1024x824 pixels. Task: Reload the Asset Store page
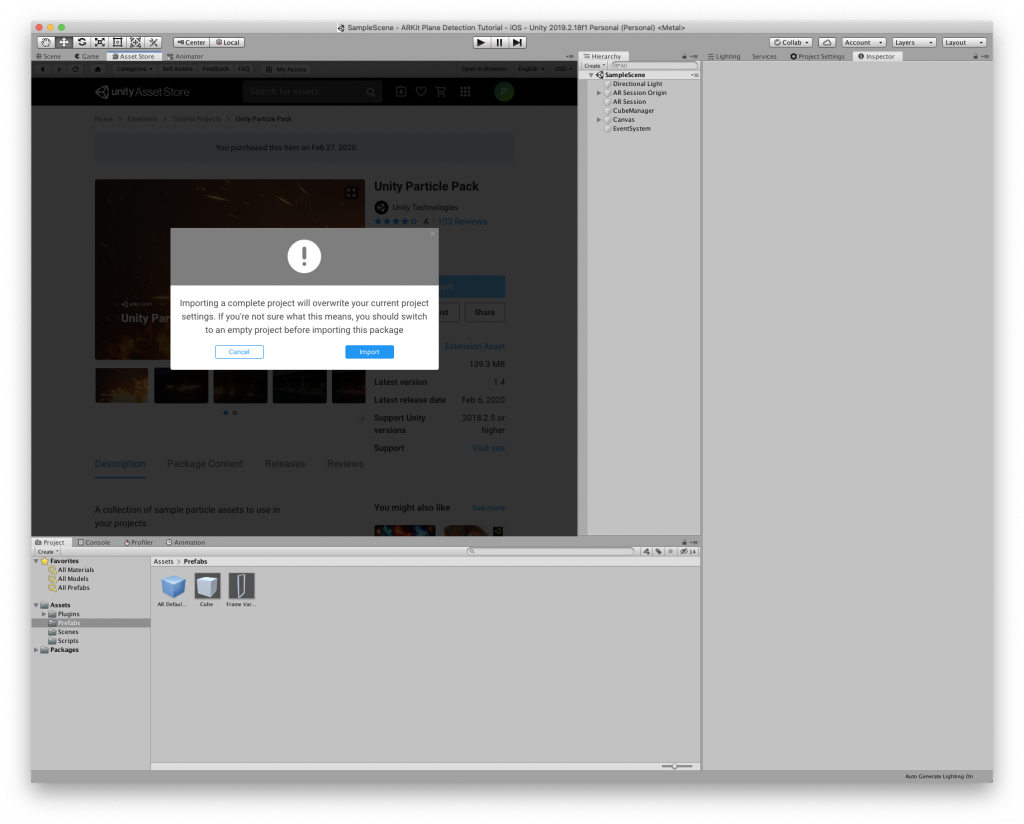coord(75,69)
